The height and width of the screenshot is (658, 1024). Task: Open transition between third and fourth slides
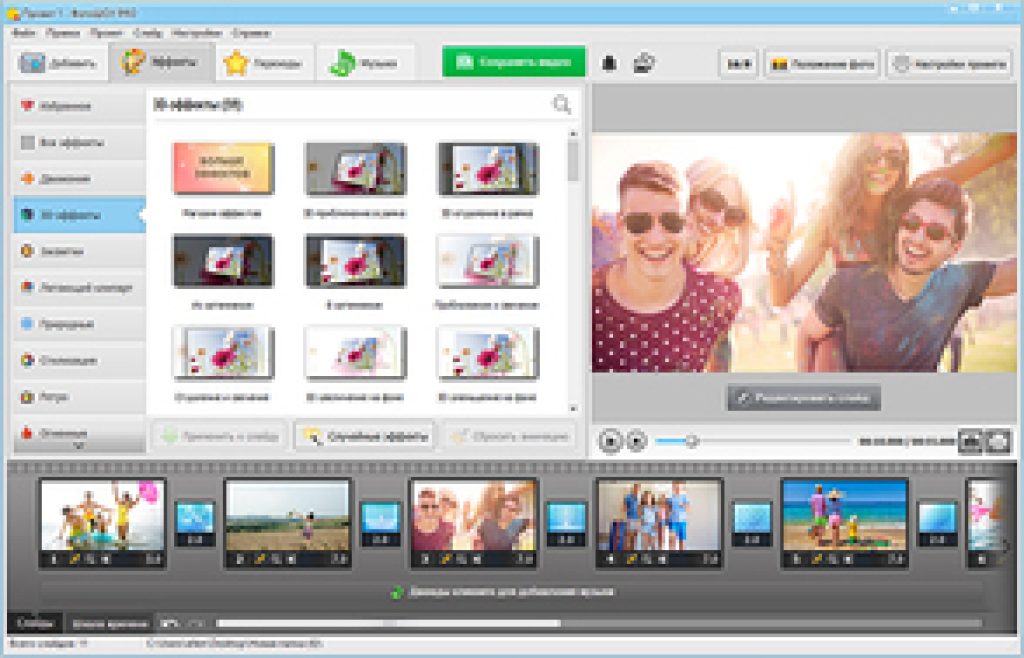[x=566, y=523]
